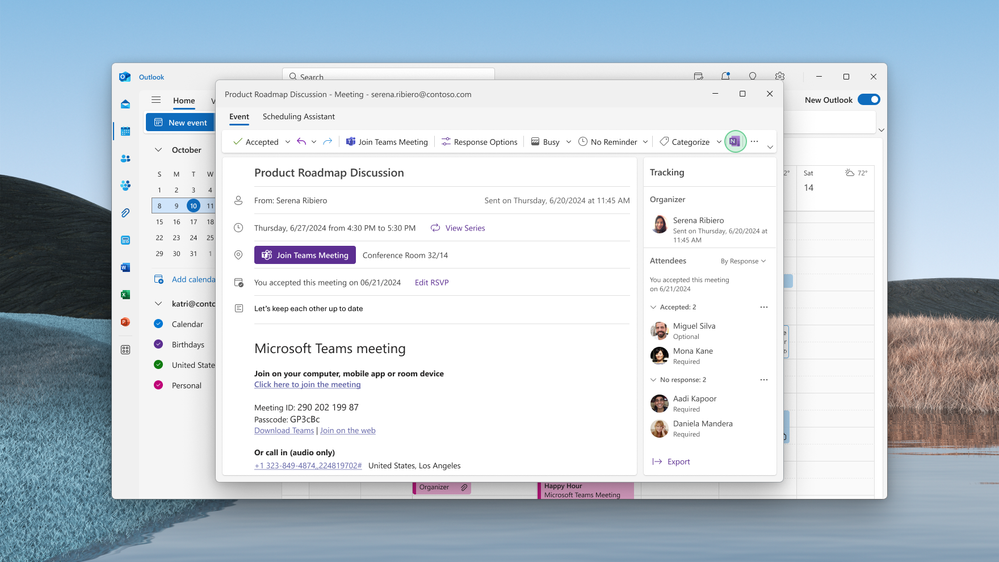Click the Reply arrow icon
The image size is (999, 562).
click(301, 141)
